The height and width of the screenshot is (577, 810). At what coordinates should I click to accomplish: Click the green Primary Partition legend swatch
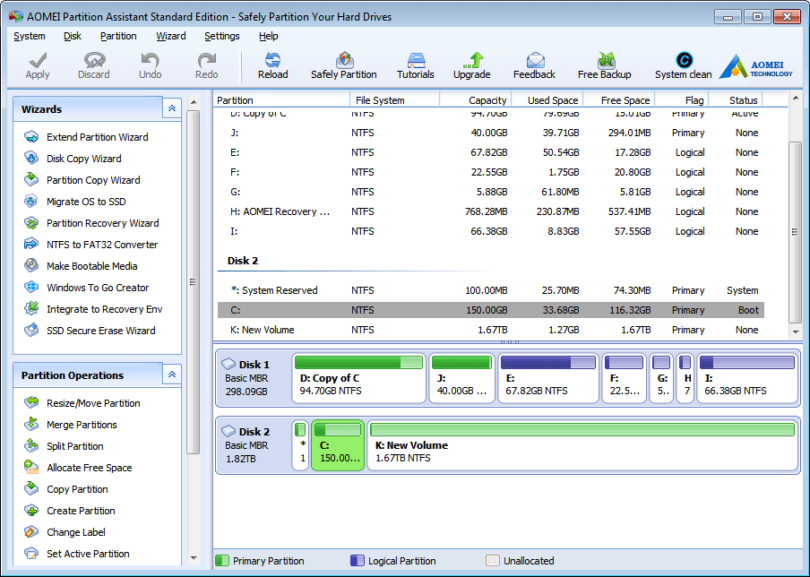point(224,561)
